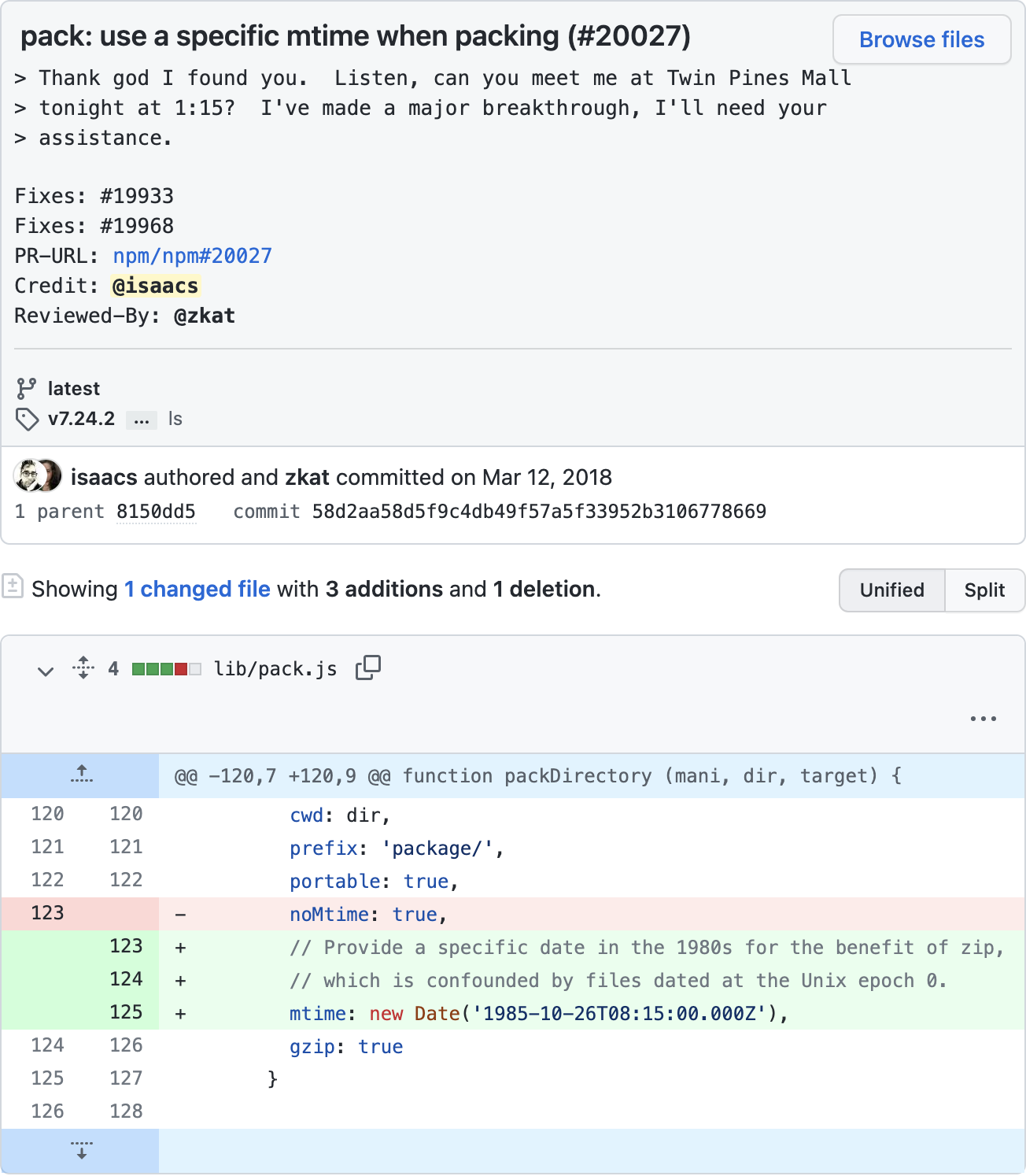
Task: Open the ls tag link
Action: click(x=175, y=419)
